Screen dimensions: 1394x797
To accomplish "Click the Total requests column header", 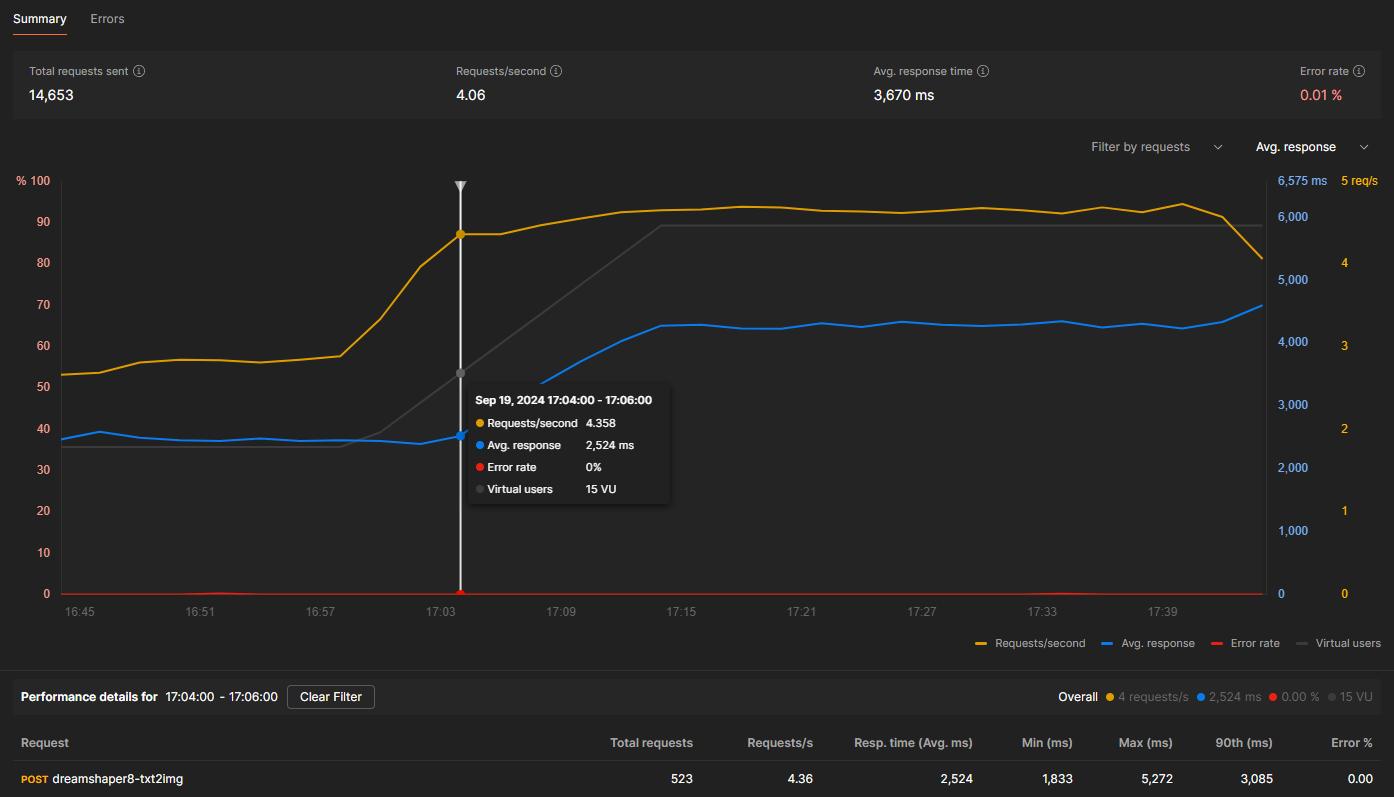I will point(651,743).
